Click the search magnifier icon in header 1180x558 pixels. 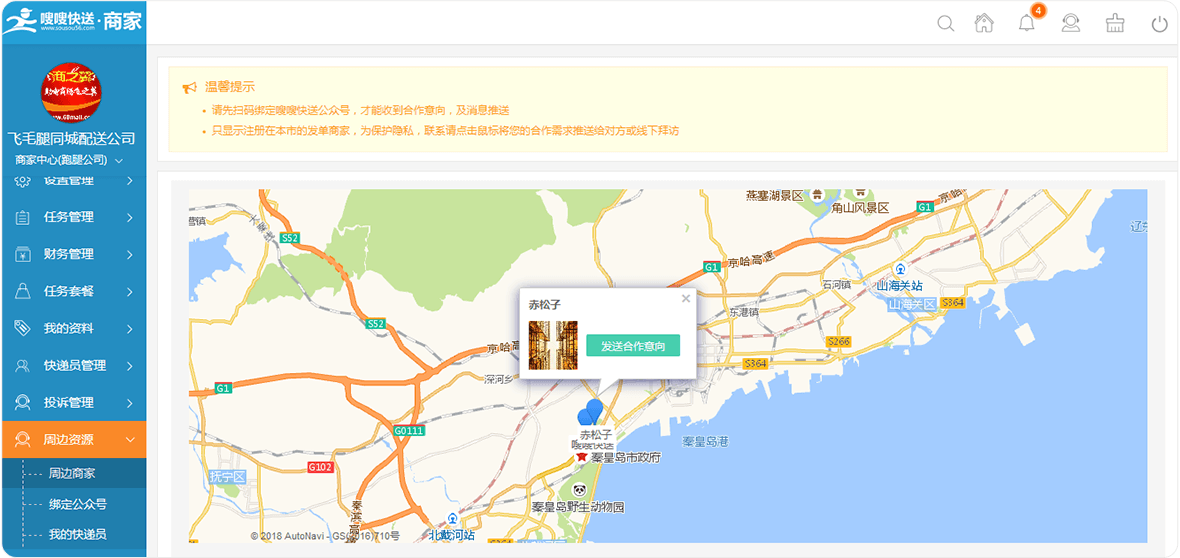[x=945, y=24]
